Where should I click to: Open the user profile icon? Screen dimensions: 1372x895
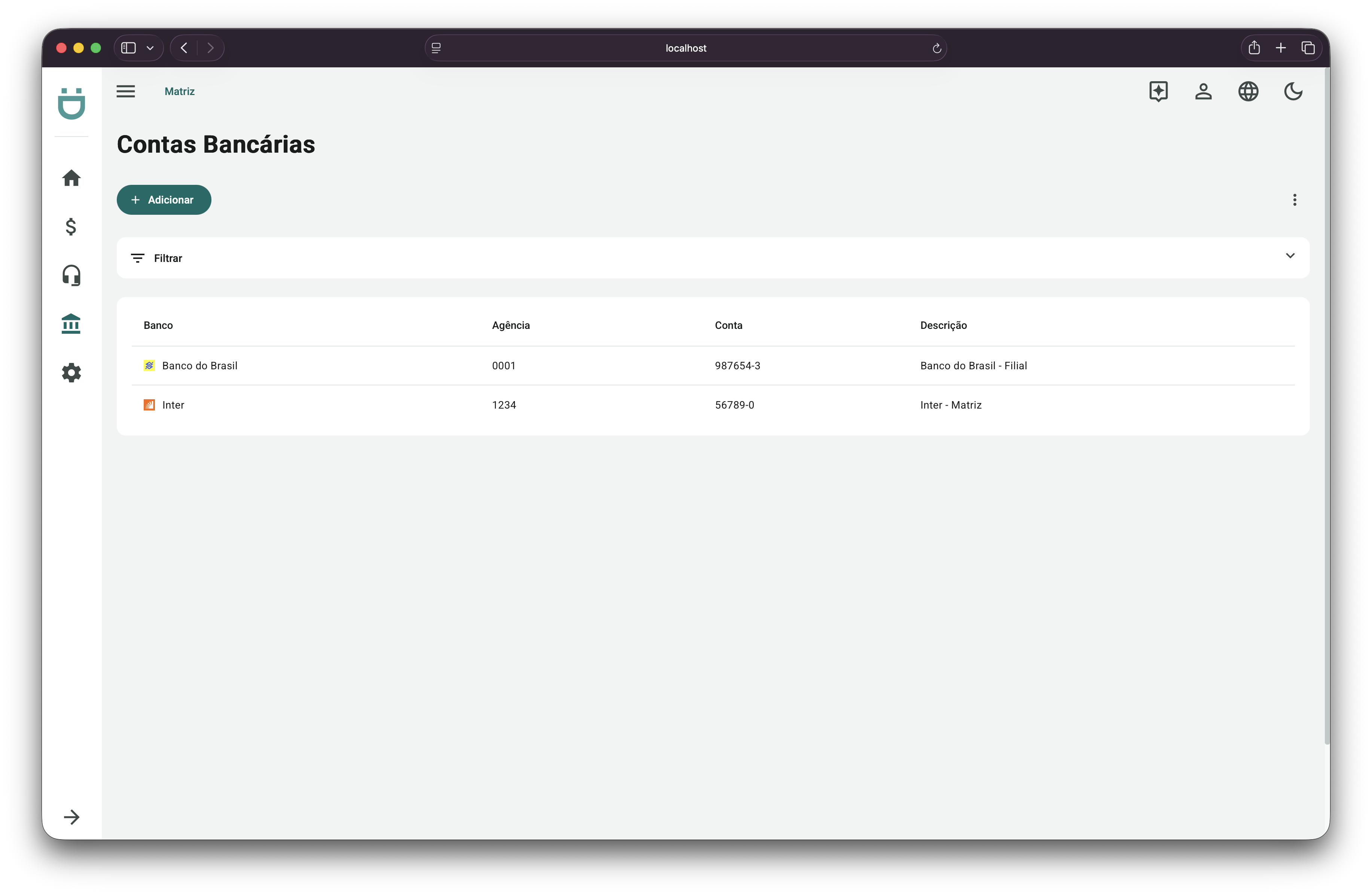(x=1203, y=91)
